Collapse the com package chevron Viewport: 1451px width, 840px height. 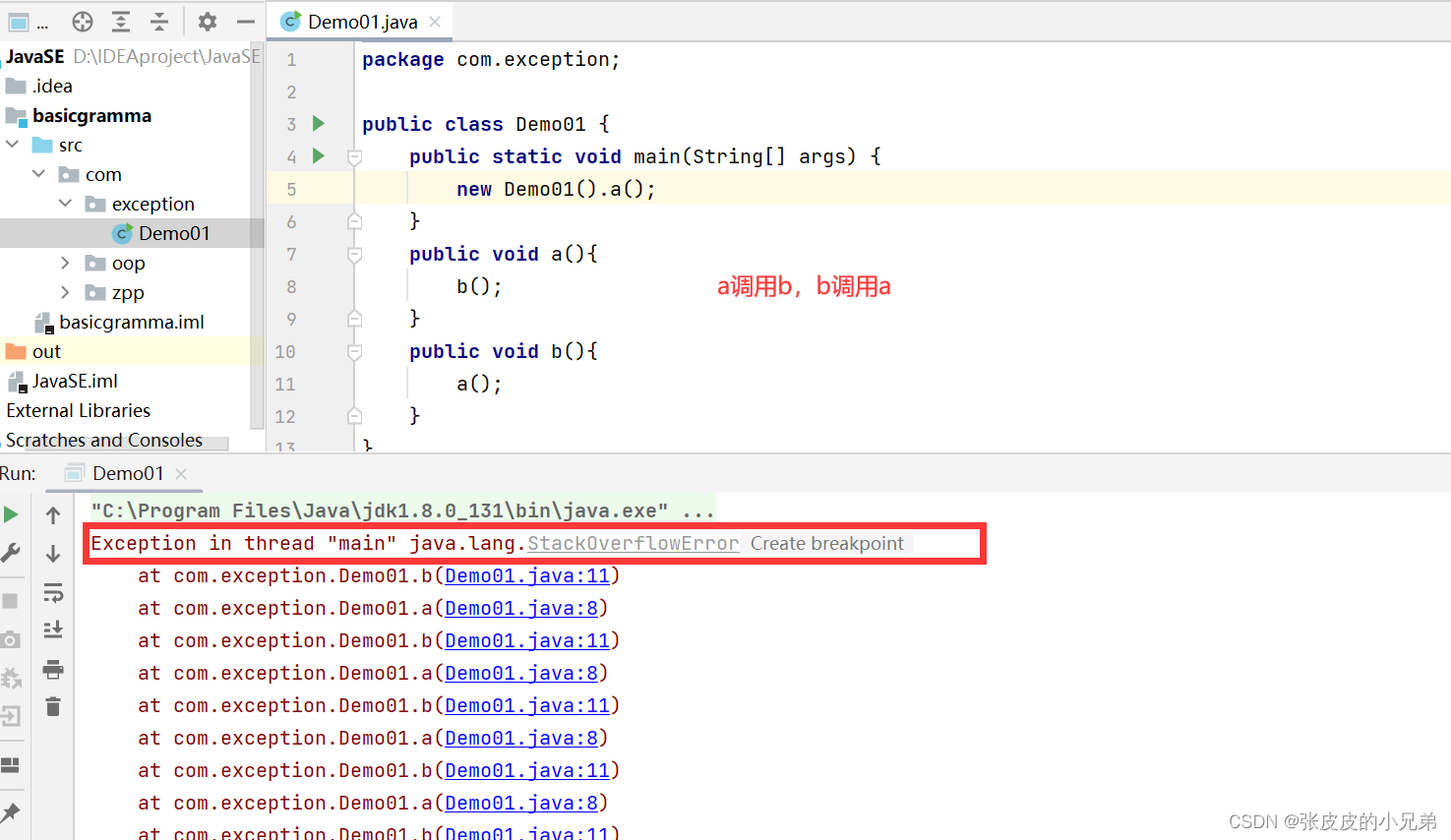pos(39,174)
